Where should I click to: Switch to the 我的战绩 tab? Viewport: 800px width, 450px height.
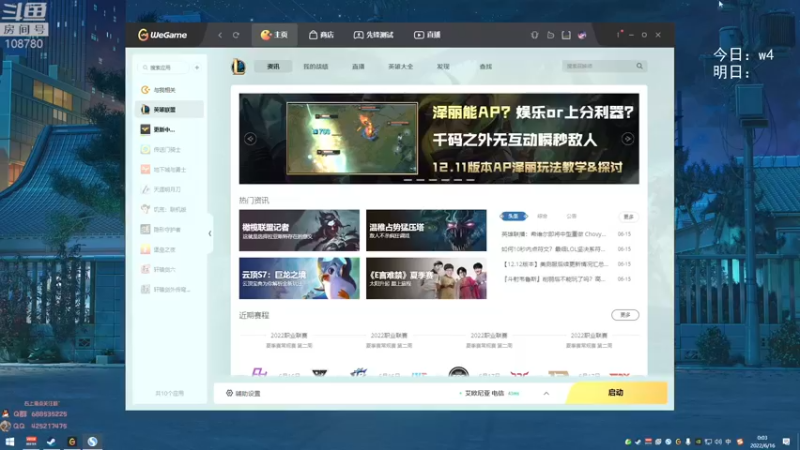[316, 66]
